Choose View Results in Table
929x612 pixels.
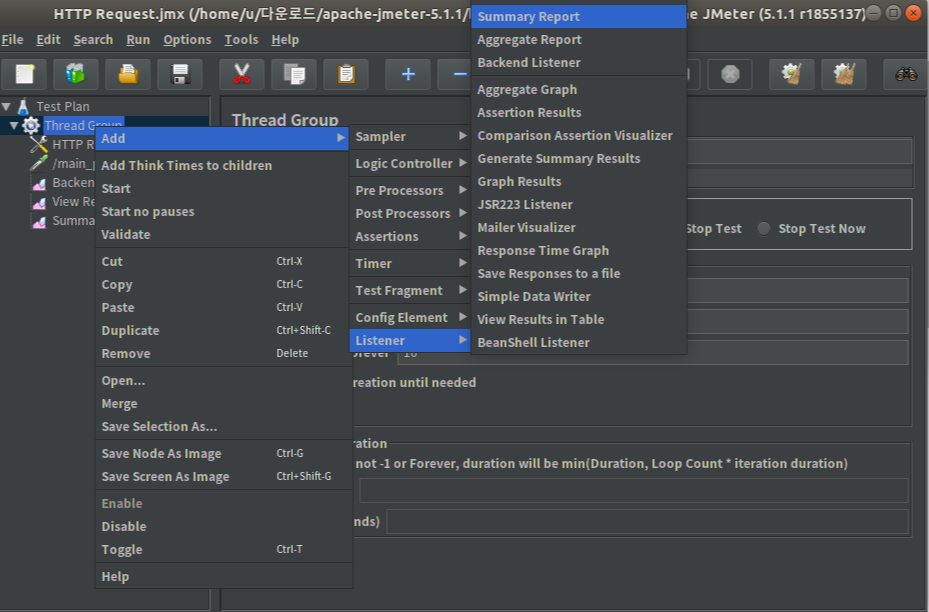(579, 319)
